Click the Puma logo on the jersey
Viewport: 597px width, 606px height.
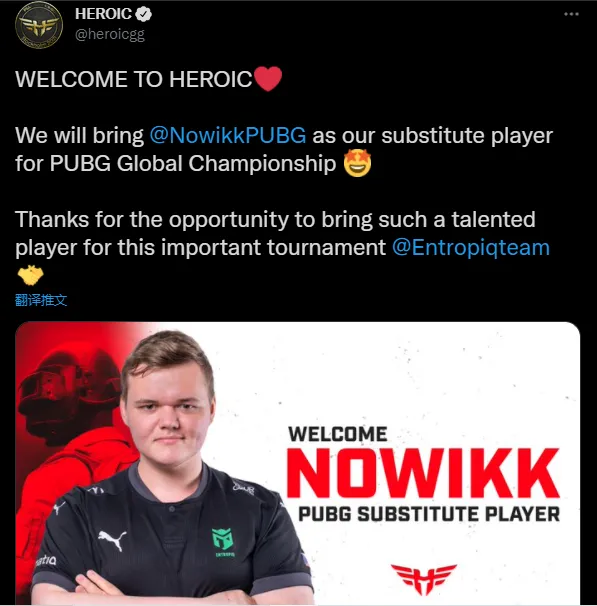[112, 540]
